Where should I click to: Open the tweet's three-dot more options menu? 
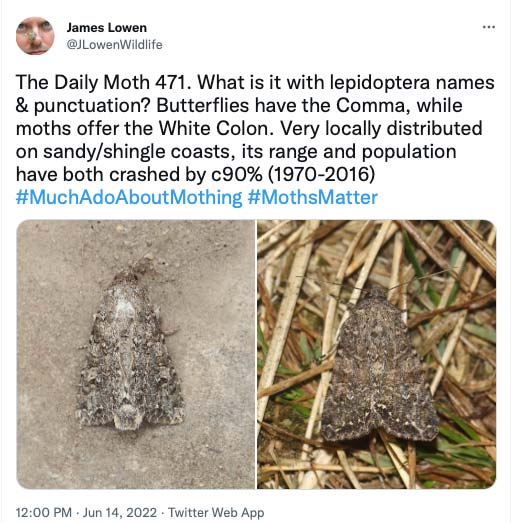pyautogui.click(x=489, y=27)
